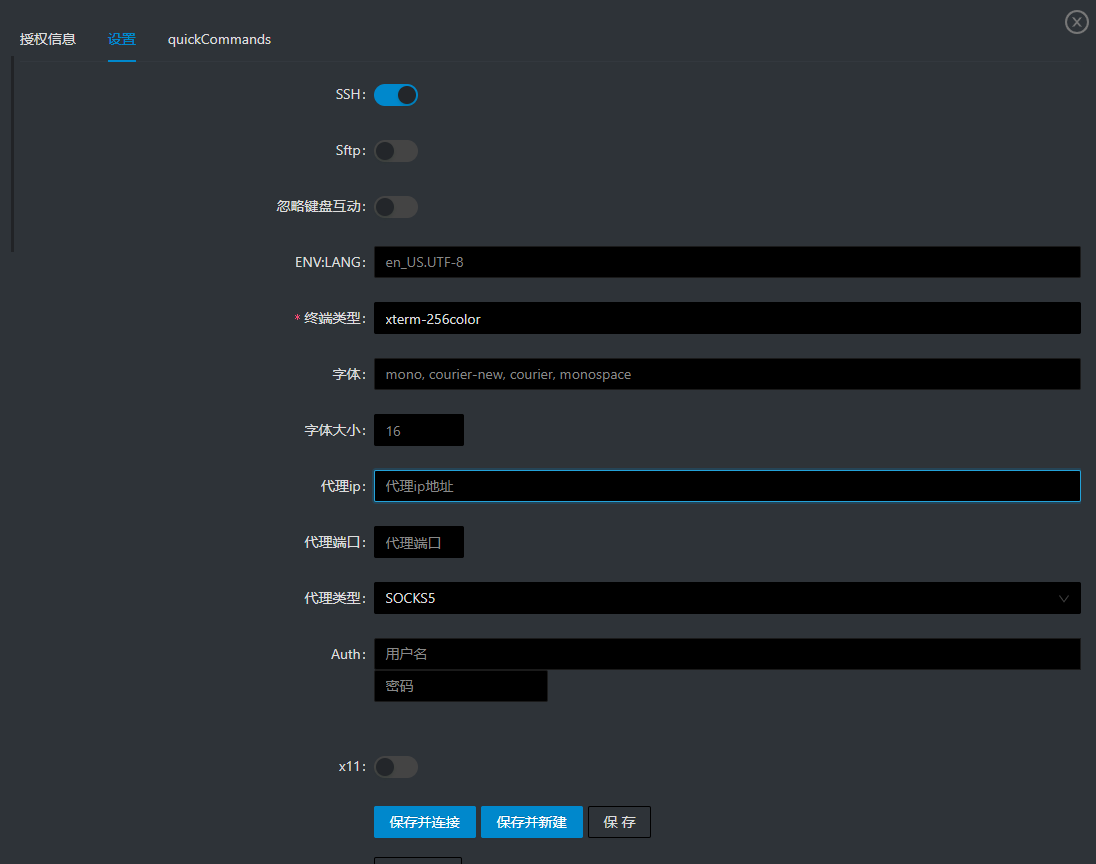
Task: Click the 保 存 button
Action: pos(619,822)
